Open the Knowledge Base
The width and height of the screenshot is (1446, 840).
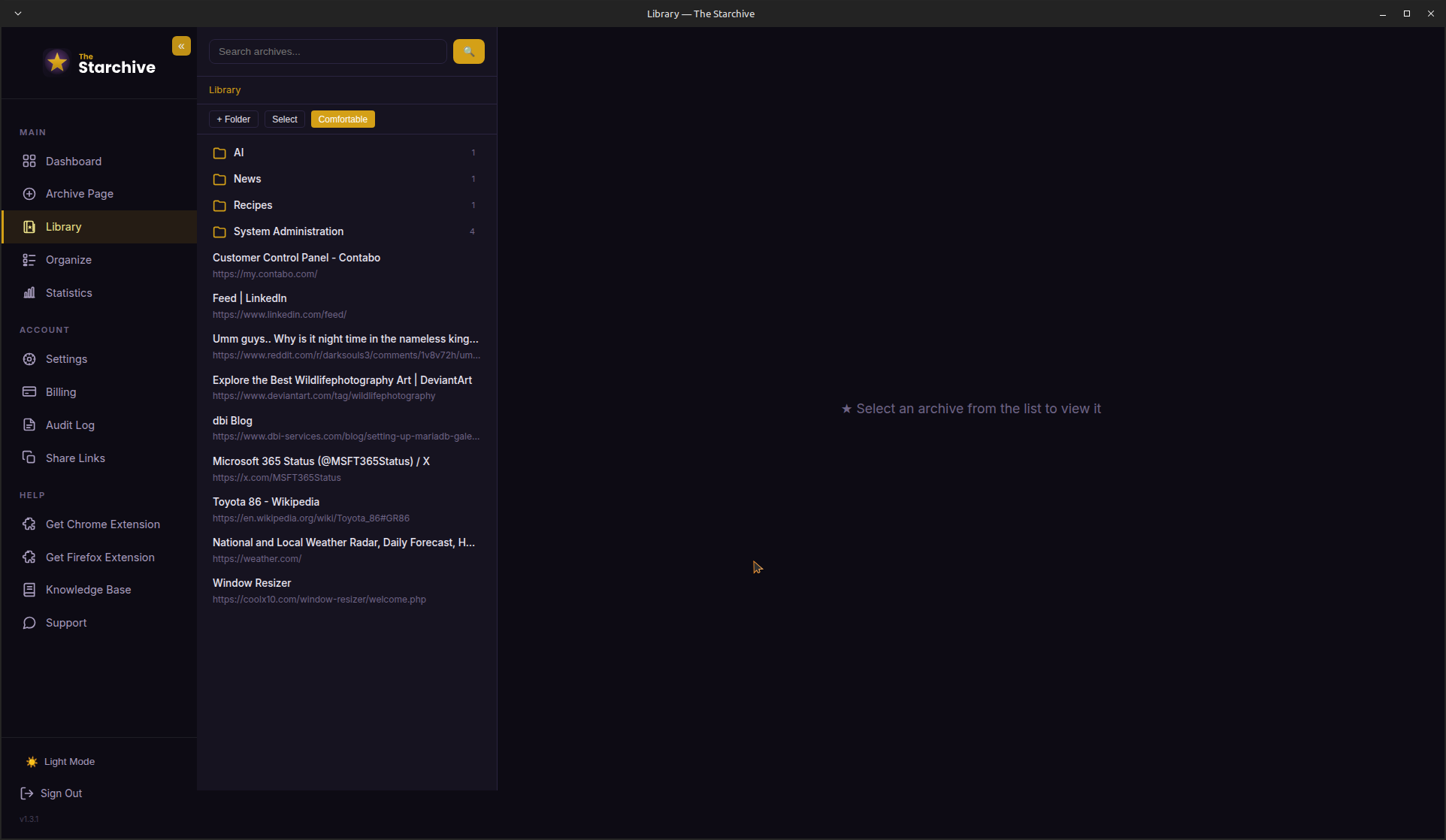99,590
